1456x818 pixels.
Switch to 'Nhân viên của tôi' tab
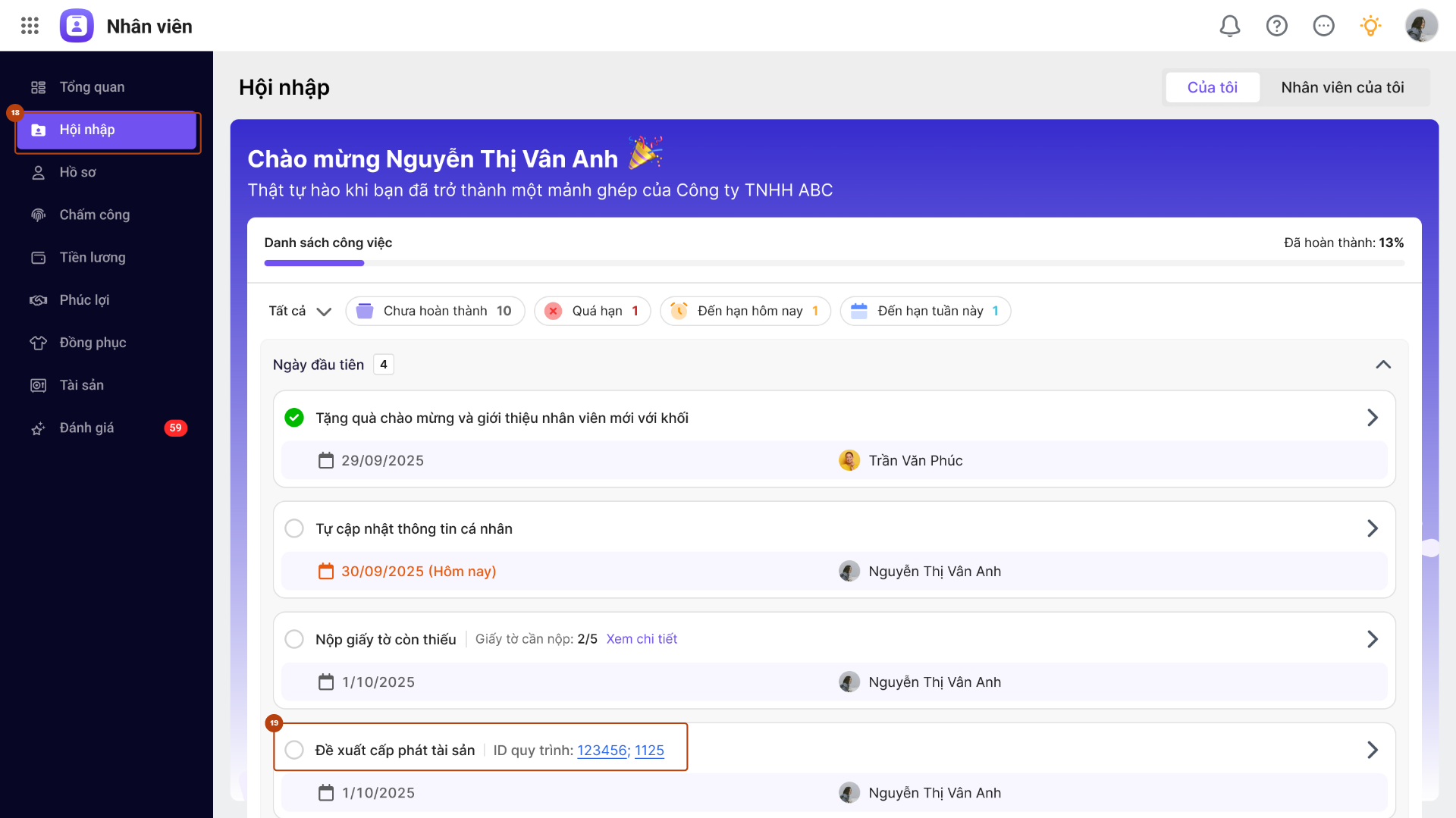tap(1342, 87)
